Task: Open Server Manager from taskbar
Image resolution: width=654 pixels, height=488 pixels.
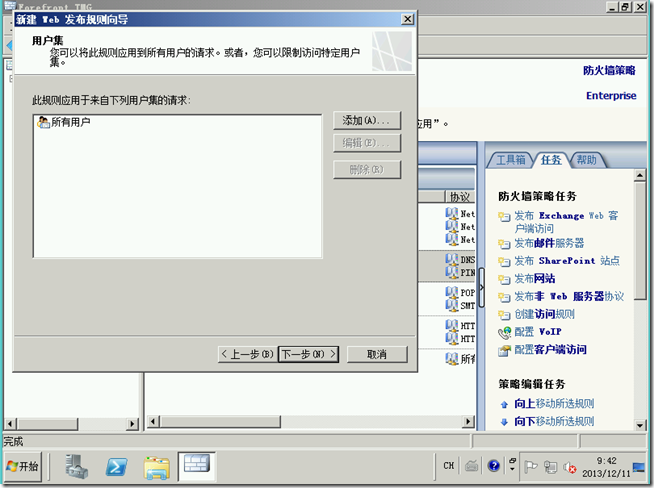Action: pos(76,466)
